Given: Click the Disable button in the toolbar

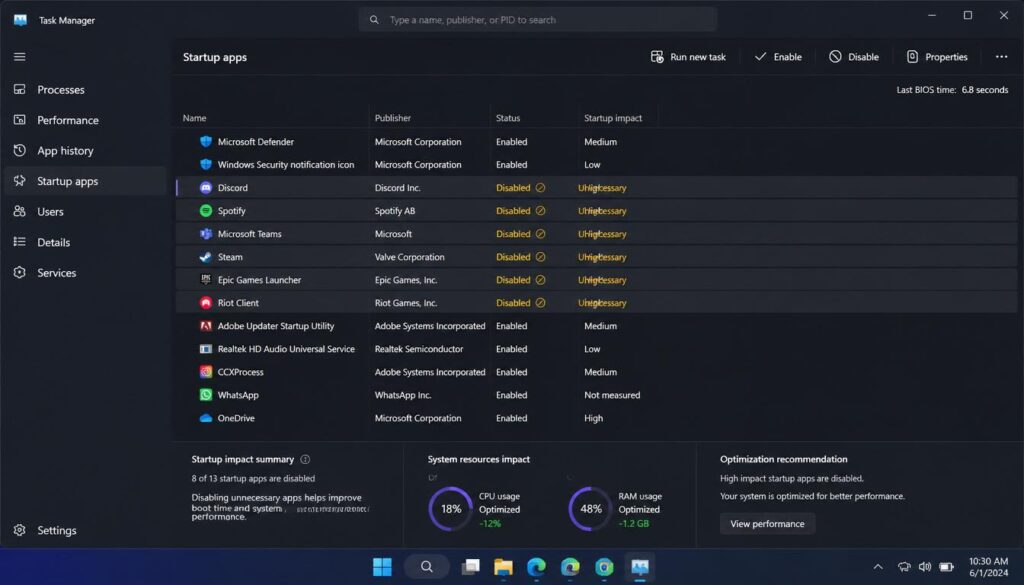Looking at the screenshot, I should tap(854, 57).
